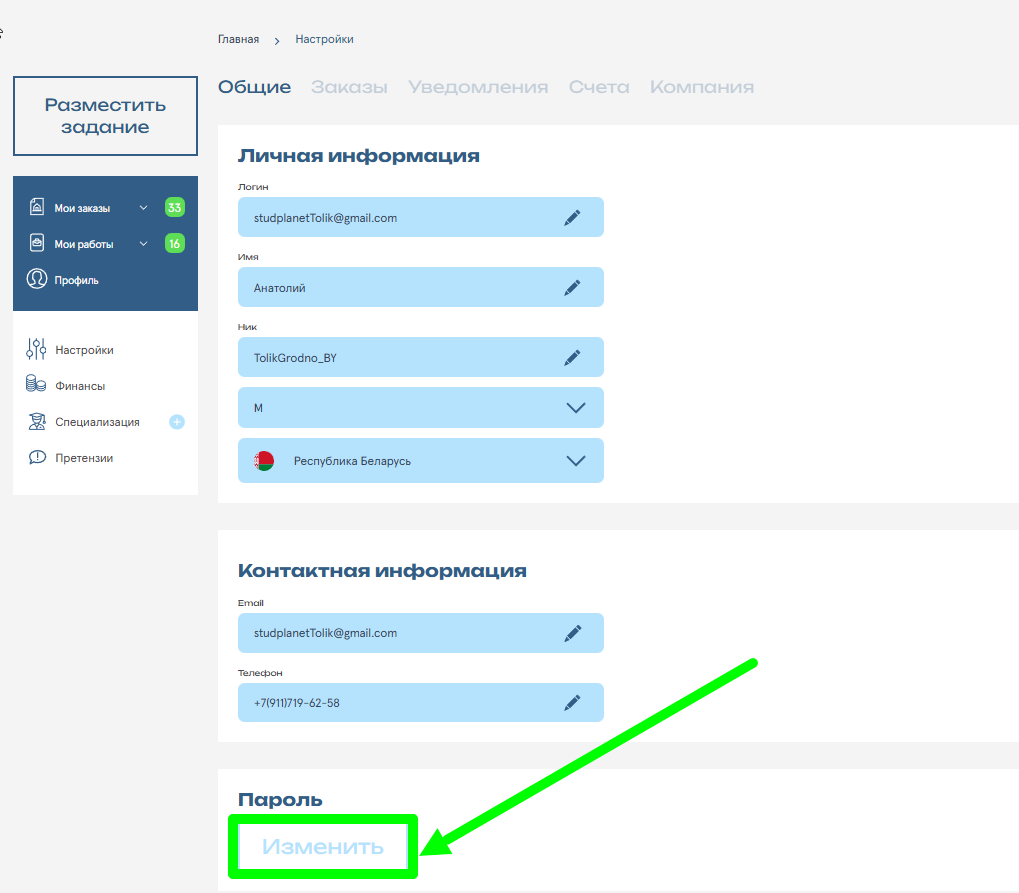The width and height of the screenshot is (1019, 893).
Task: Follow the Главная breadcrumb link
Action: click(x=238, y=39)
